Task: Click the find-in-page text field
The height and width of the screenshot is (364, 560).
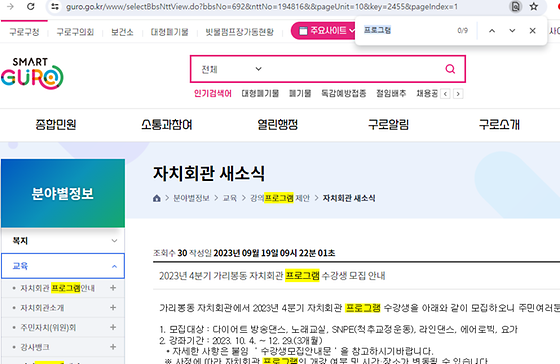Action: click(407, 30)
